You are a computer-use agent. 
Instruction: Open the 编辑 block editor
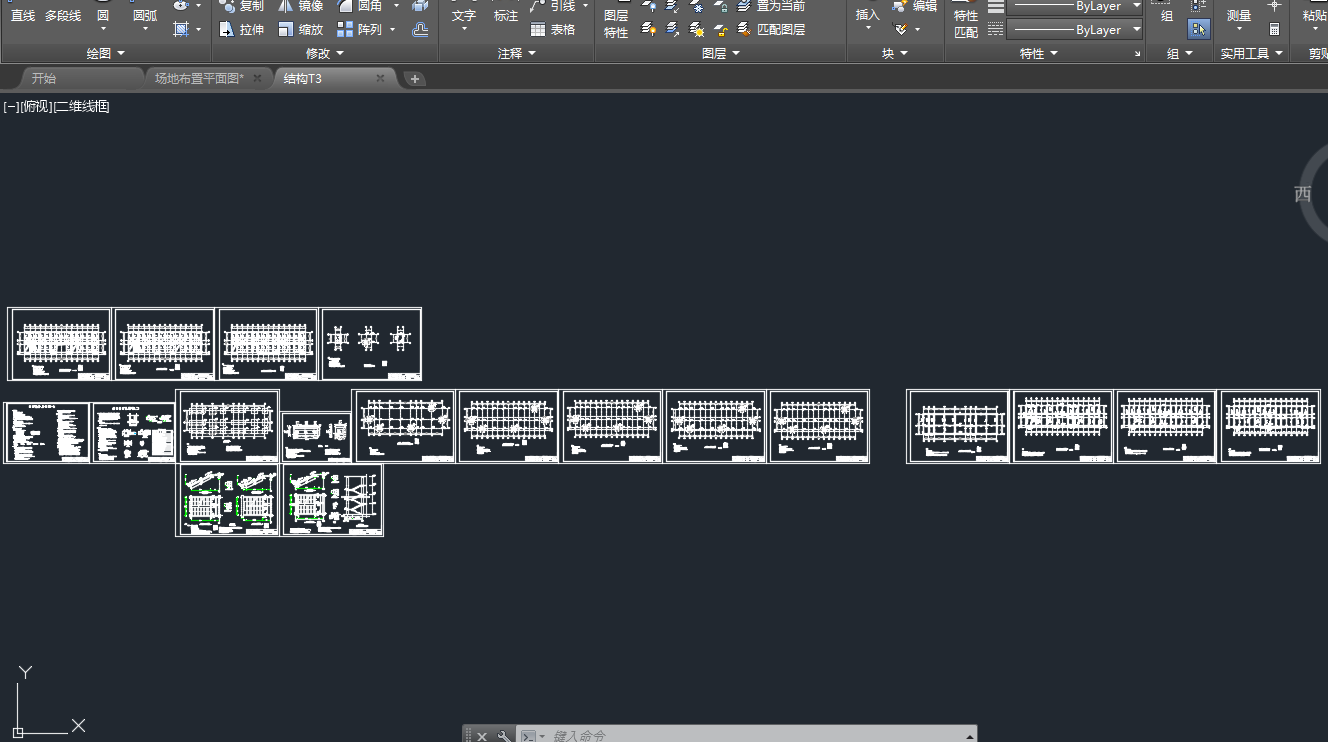[x=915, y=6]
